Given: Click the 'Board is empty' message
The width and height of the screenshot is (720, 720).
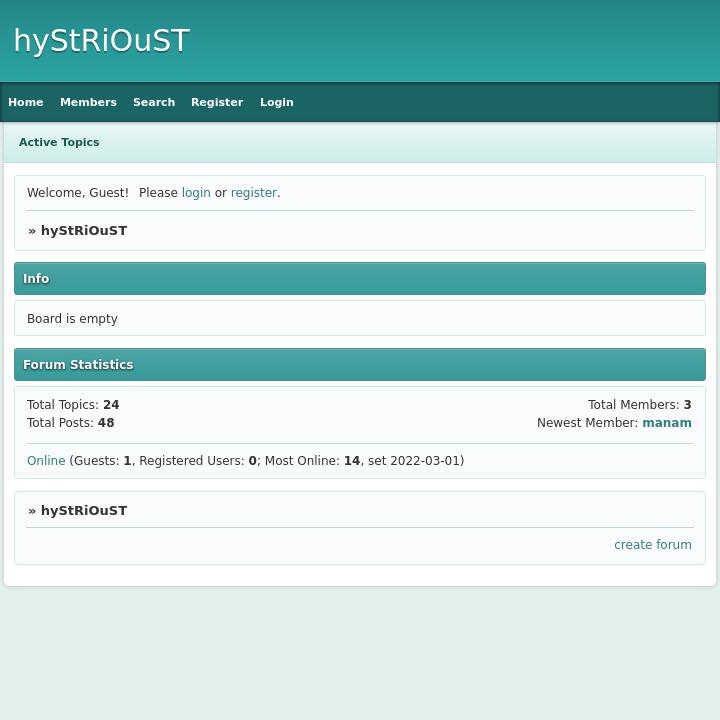Looking at the screenshot, I should 72,319.
